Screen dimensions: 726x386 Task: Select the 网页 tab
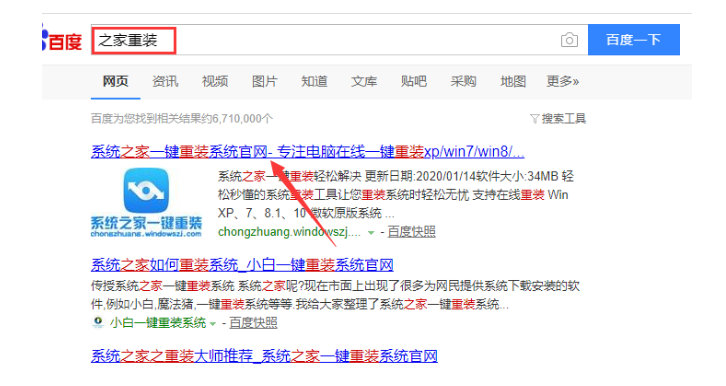pos(115,81)
